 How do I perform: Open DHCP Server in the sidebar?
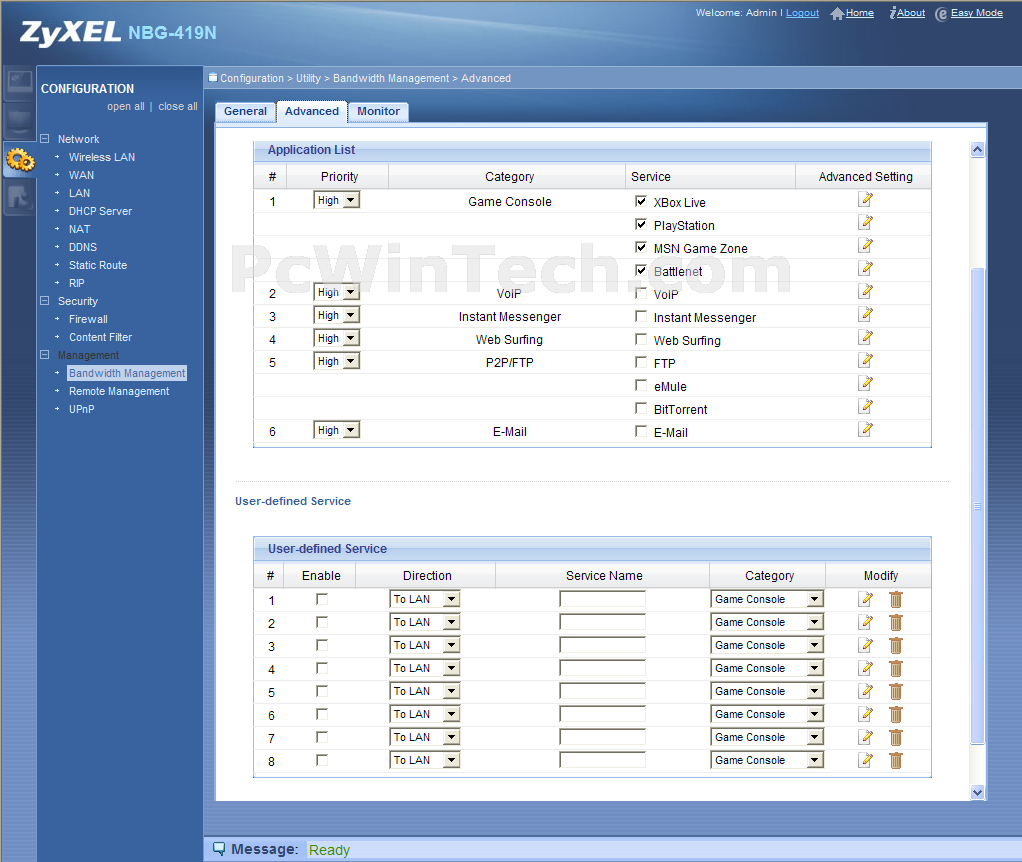click(x=100, y=211)
